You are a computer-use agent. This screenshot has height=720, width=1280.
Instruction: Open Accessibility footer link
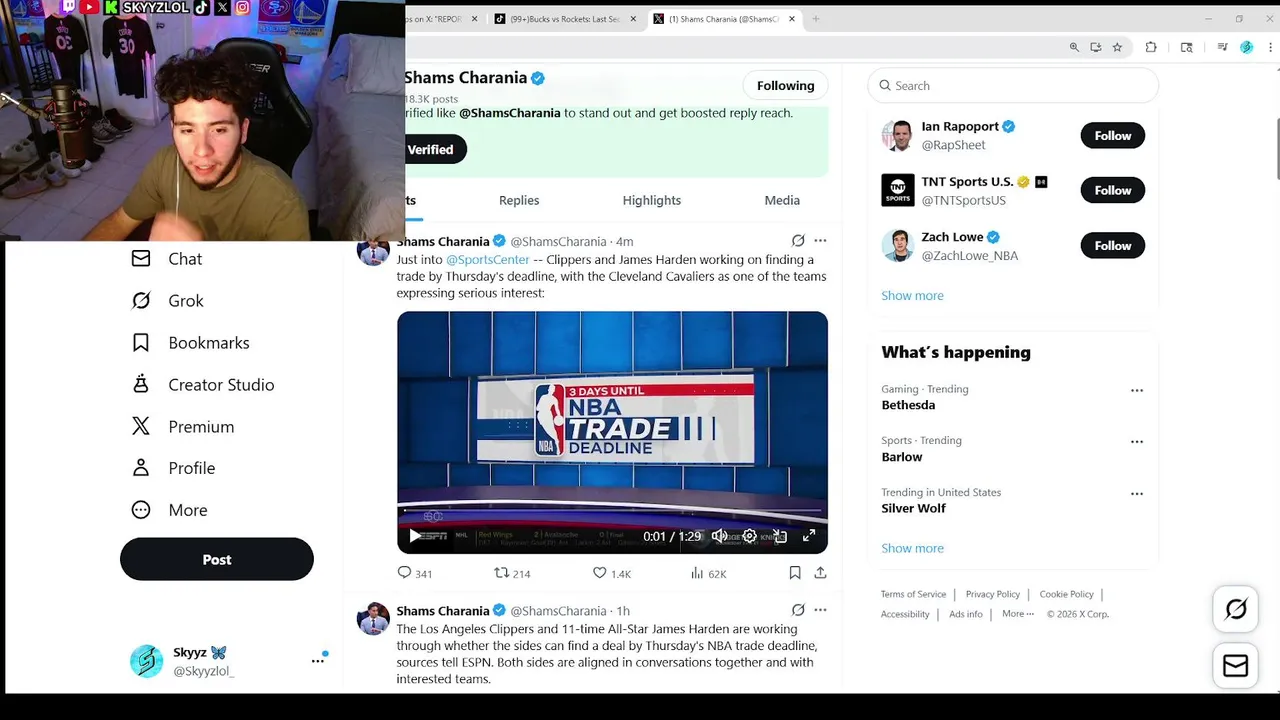click(x=905, y=614)
